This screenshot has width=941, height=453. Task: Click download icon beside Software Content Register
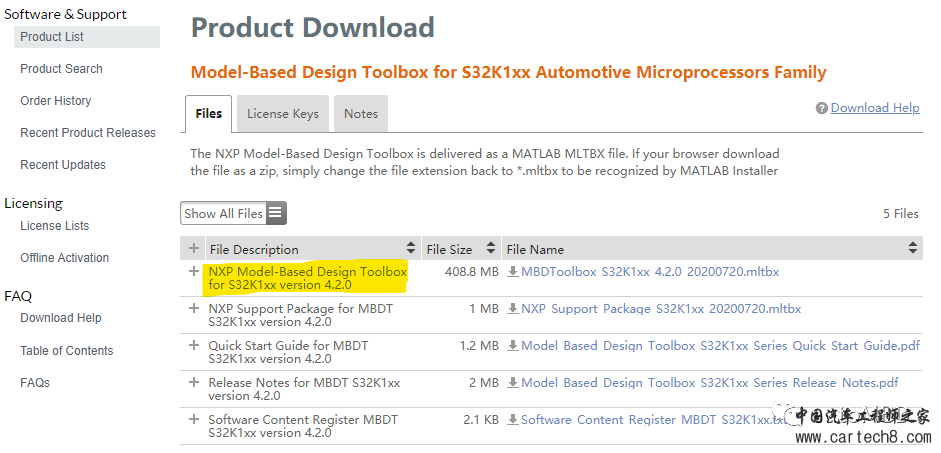point(513,420)
